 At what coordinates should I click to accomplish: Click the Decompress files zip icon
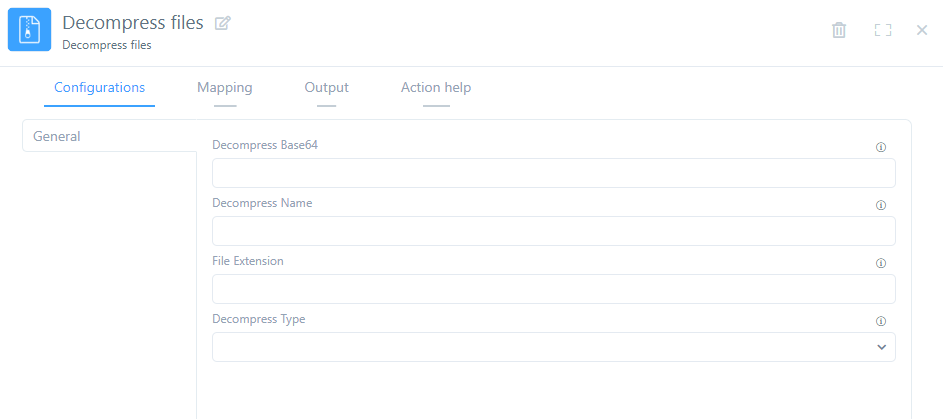pos(29,30)
